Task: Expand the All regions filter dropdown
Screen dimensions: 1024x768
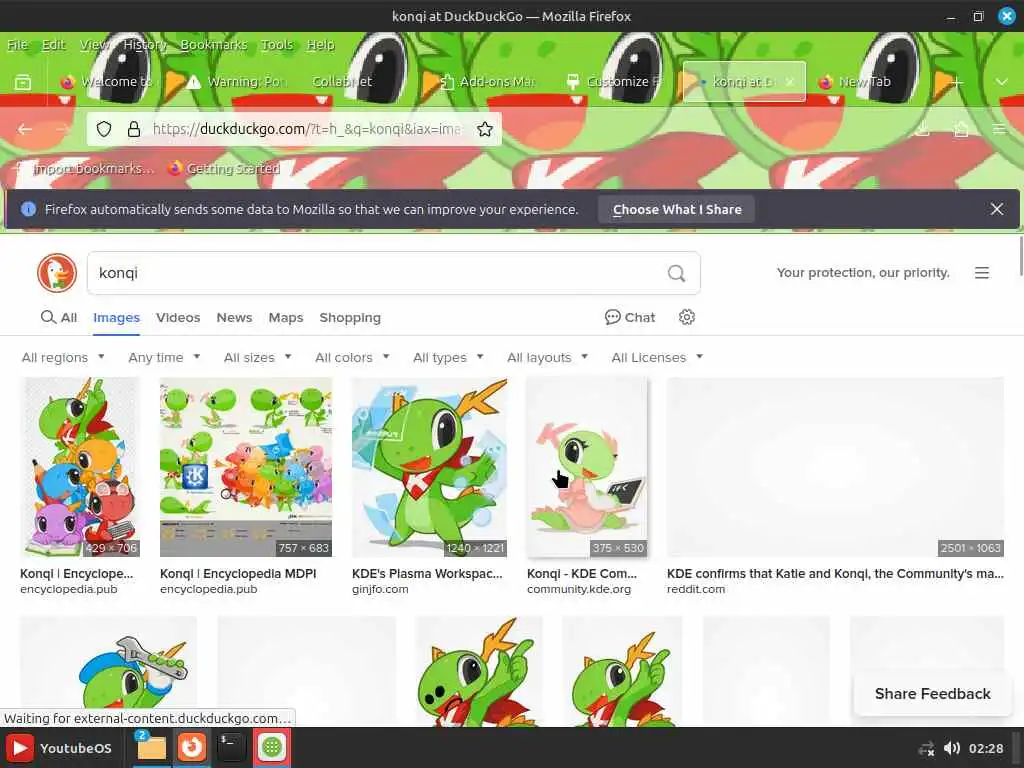Action: 63,357
